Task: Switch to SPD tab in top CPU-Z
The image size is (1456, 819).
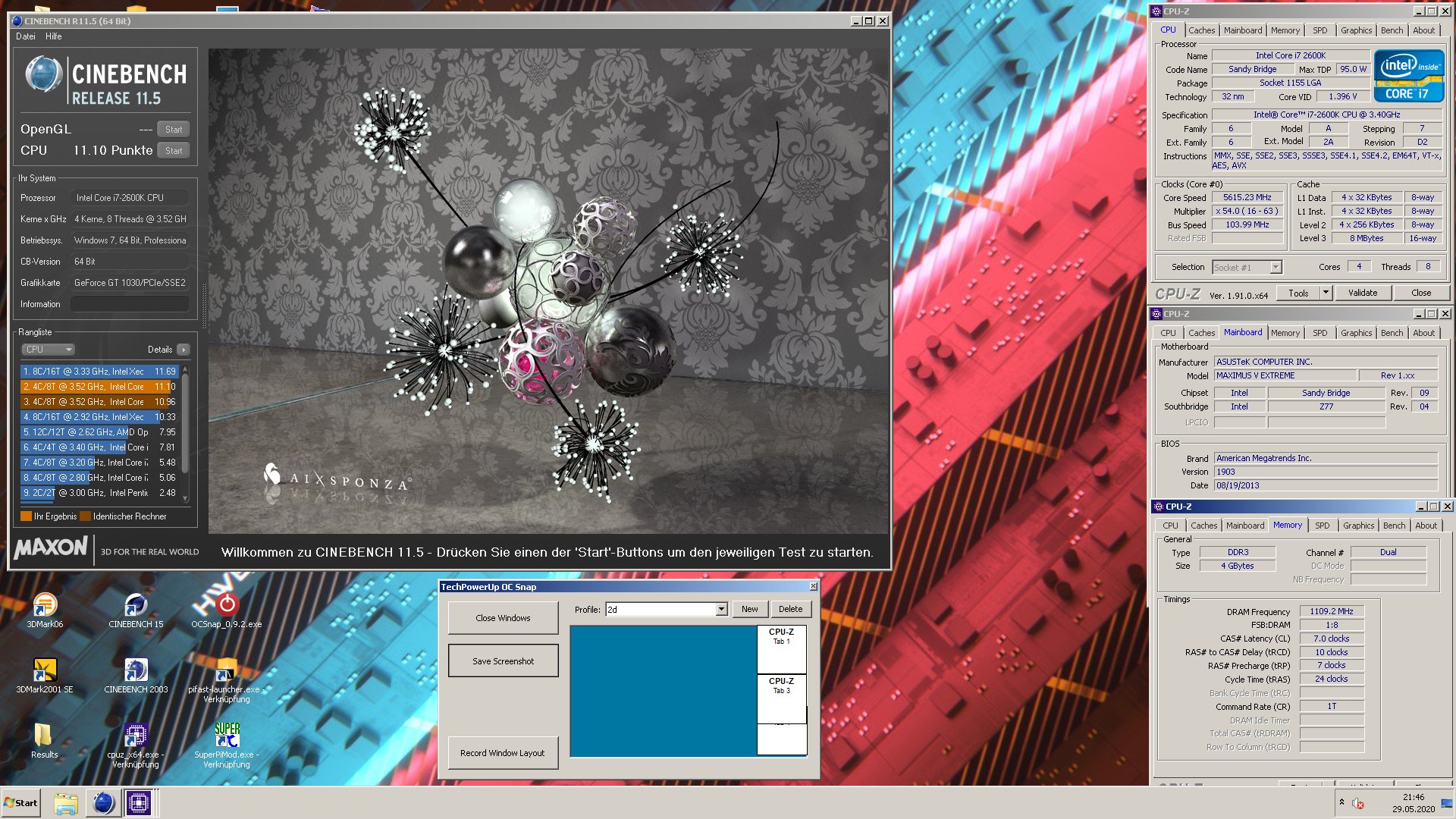Action: pyautogui.click(x=1320, y=30)
